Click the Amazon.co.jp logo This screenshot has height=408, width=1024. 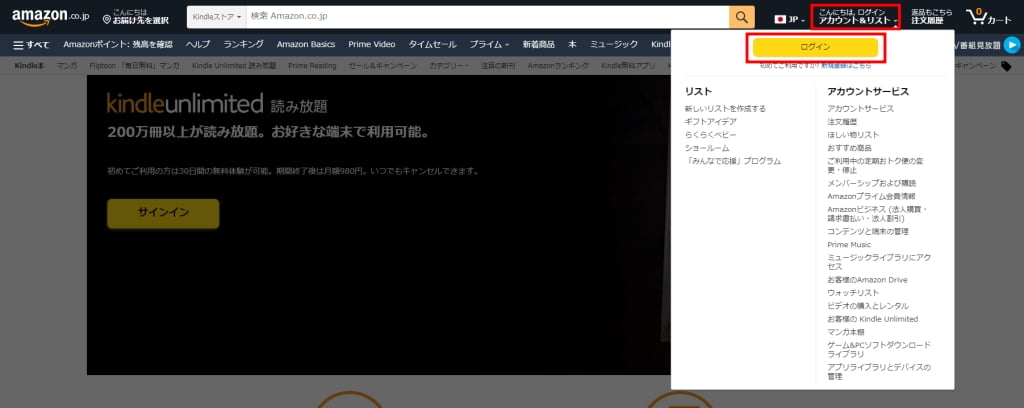click(50, 17)
